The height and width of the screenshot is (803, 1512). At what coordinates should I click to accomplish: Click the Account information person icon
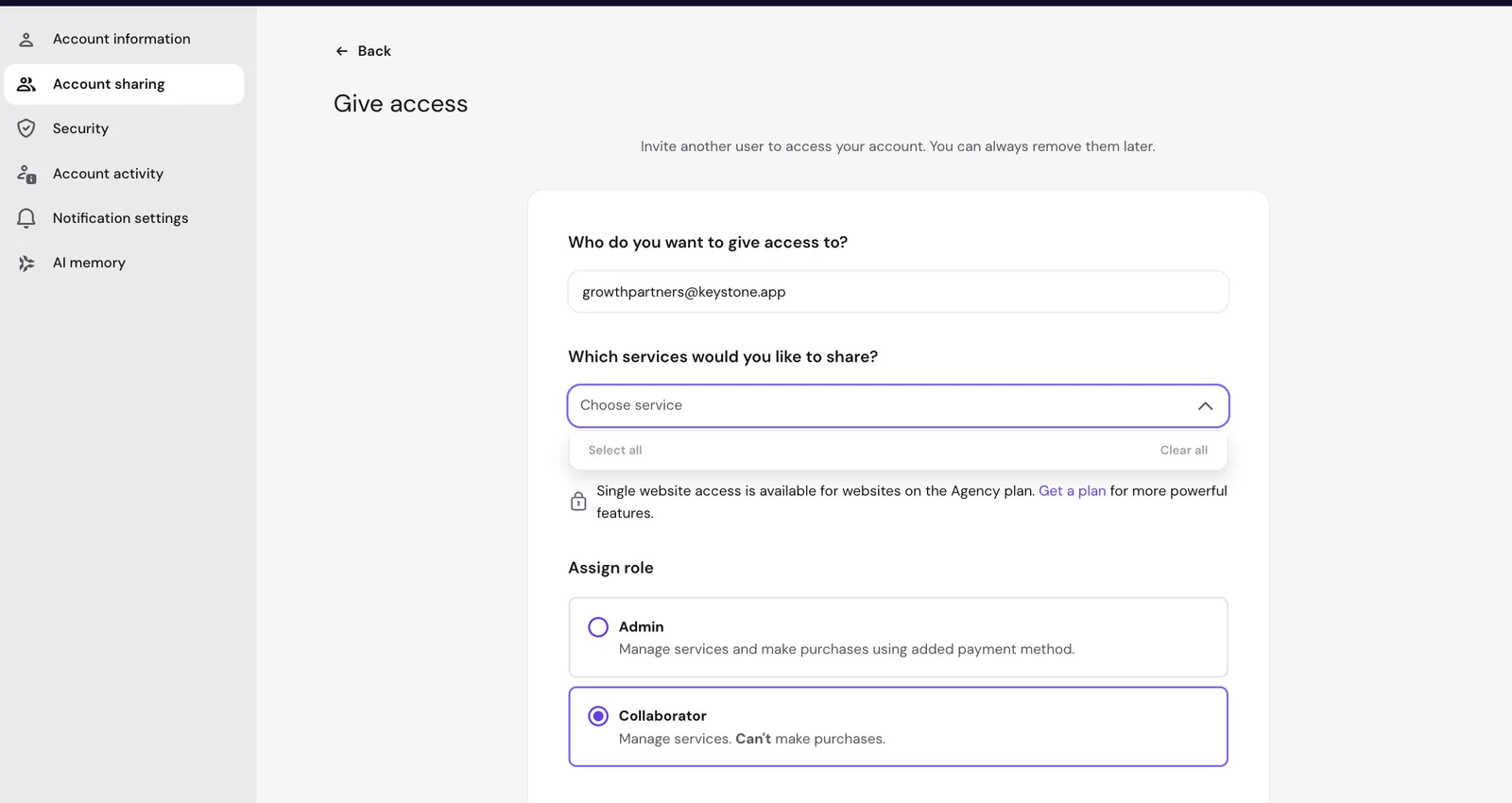pyautogui.click(x=26, y=40)
